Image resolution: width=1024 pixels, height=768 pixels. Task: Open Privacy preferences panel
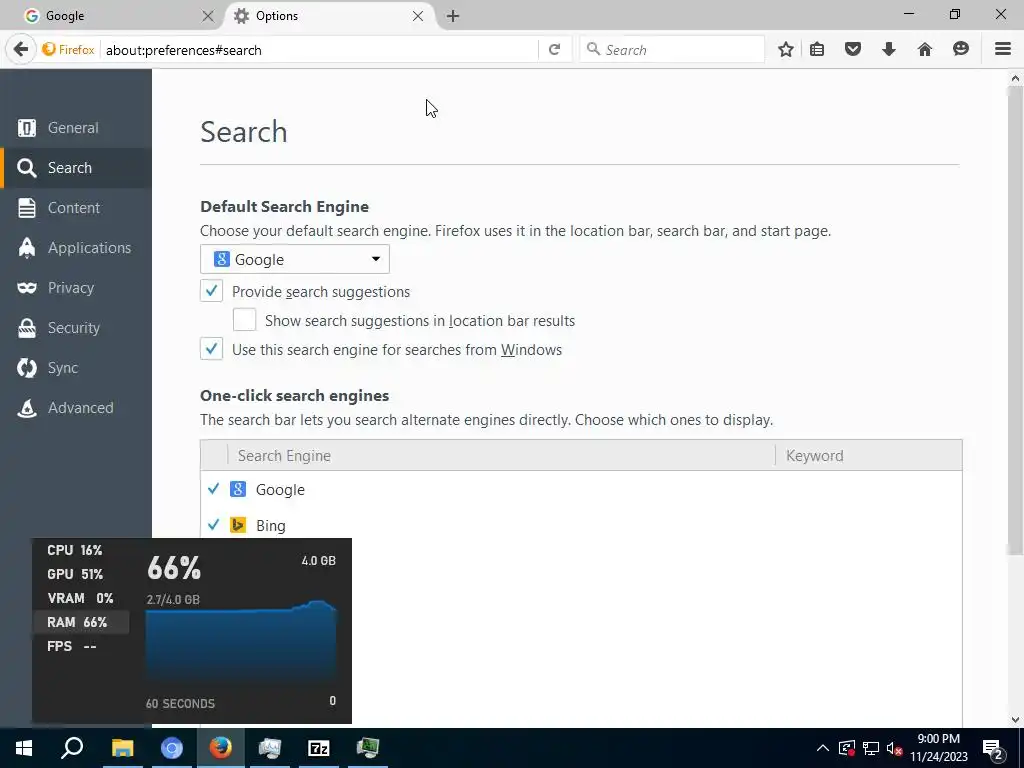coord(76,288)
